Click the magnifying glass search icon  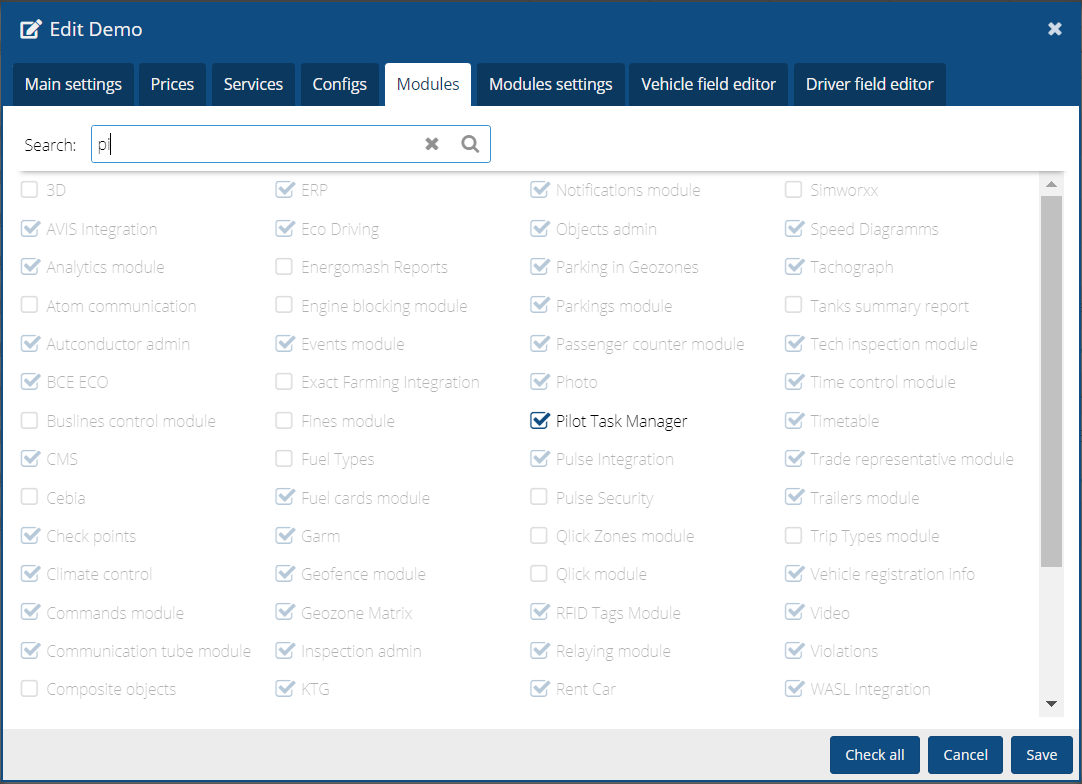[470, 144]
